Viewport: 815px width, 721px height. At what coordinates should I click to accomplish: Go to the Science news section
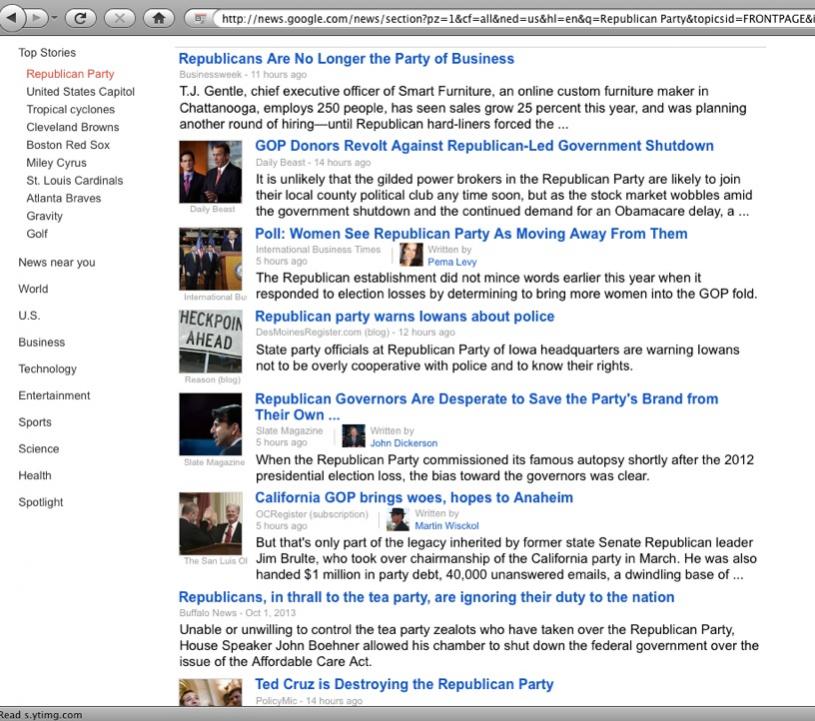click(38, 449)
